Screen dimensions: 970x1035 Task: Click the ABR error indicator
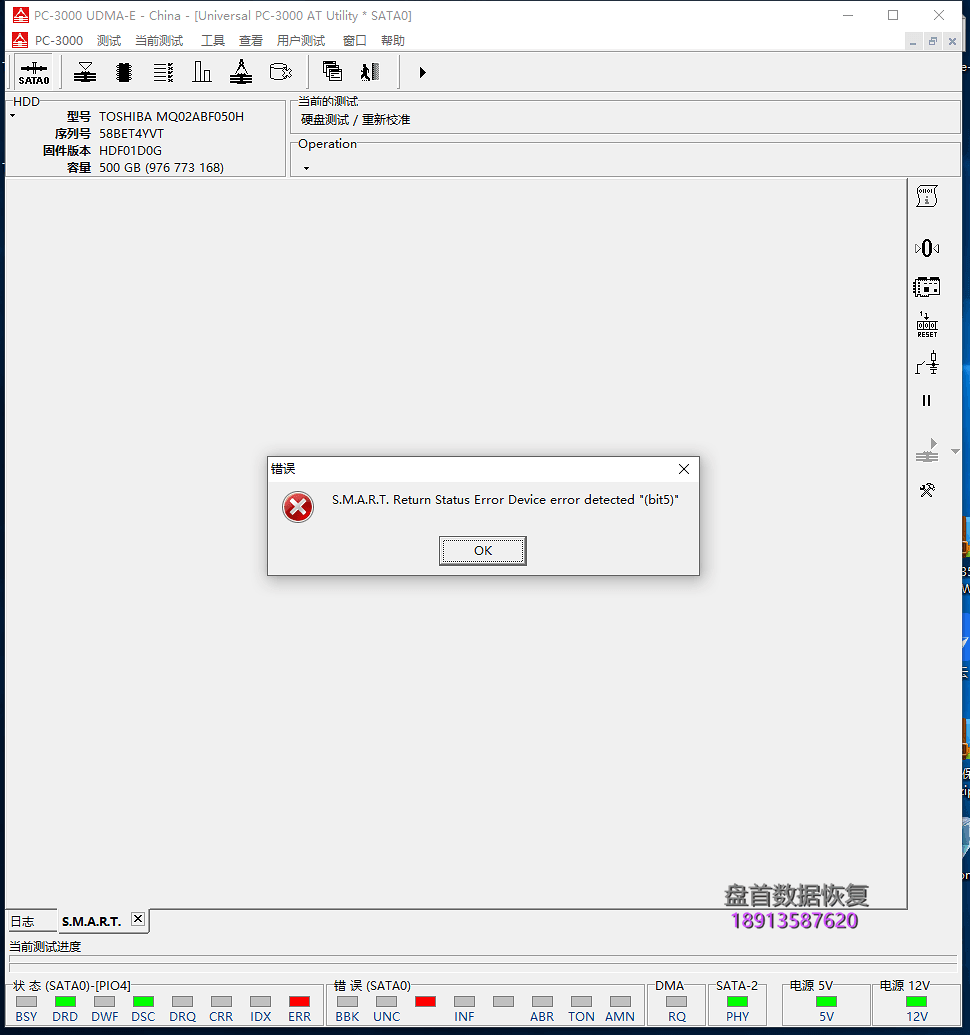point(542,1001)
